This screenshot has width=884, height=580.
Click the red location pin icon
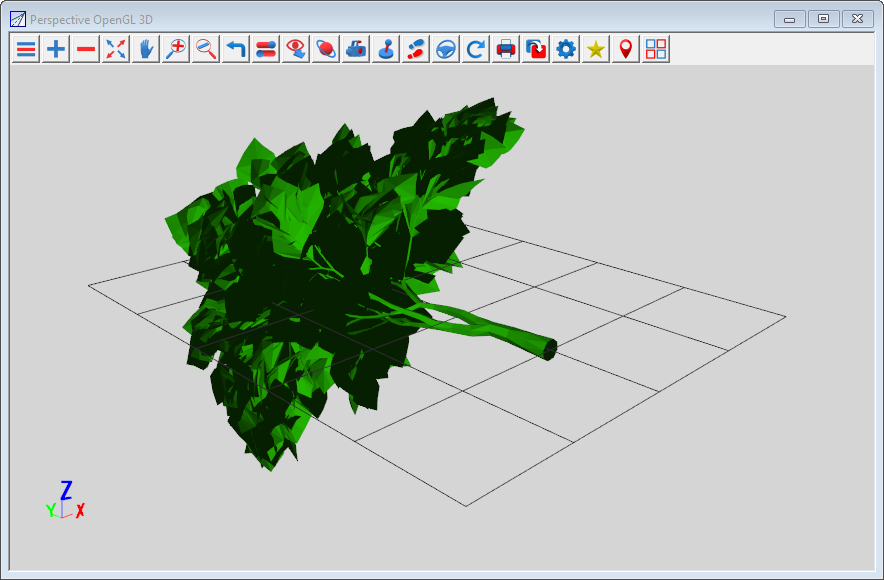(626, 49)
